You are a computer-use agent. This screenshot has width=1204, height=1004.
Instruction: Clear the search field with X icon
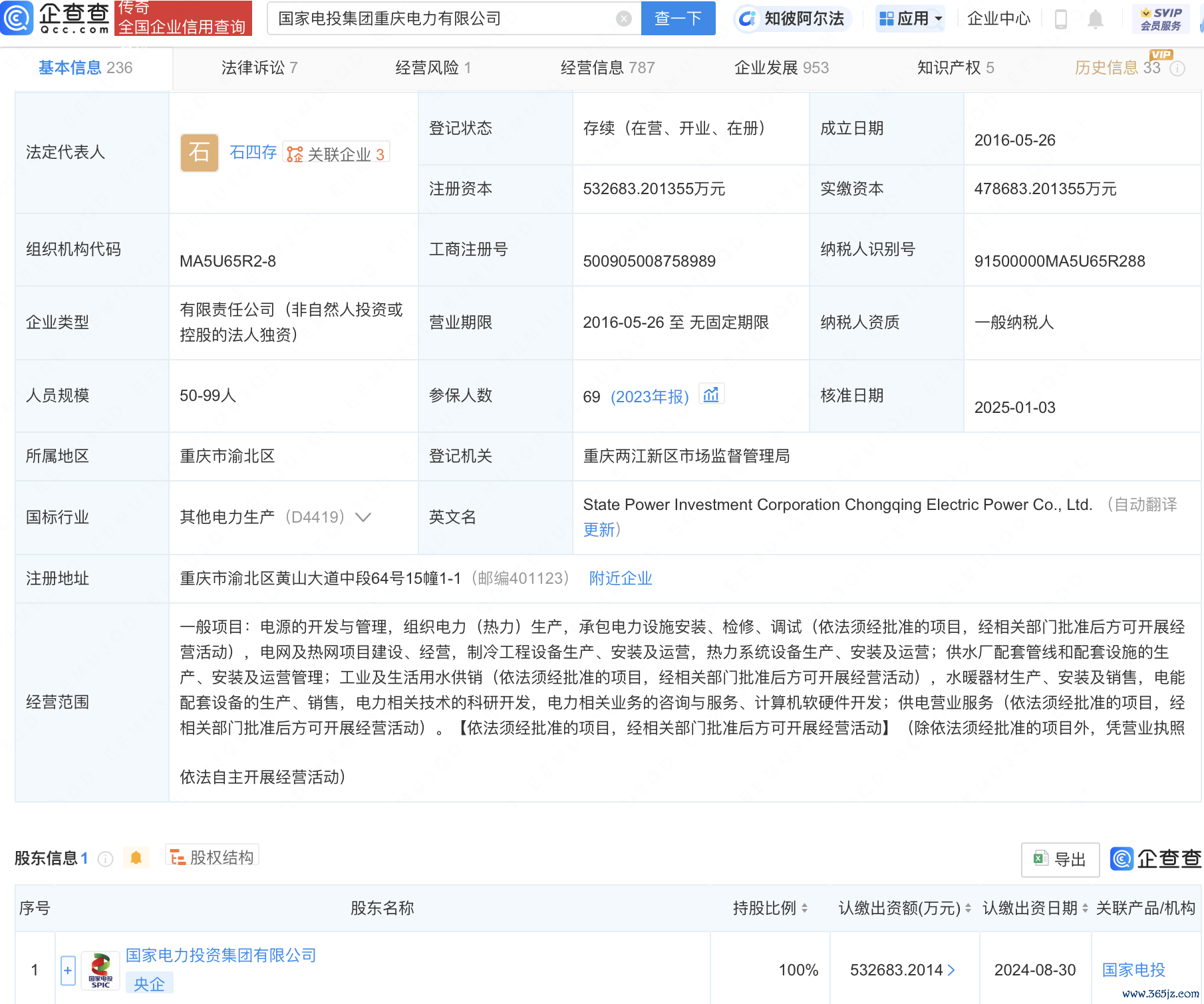point(623,19)
